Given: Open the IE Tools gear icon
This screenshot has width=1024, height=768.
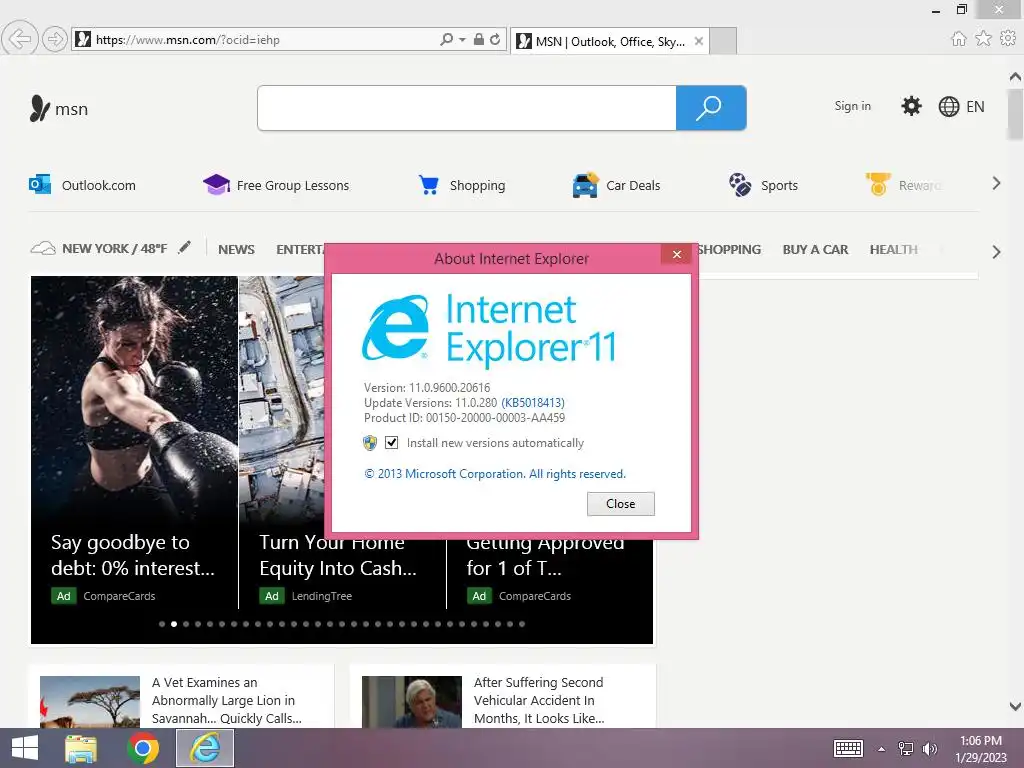Looking at the screenshot, I should [x=1008, y=39].
